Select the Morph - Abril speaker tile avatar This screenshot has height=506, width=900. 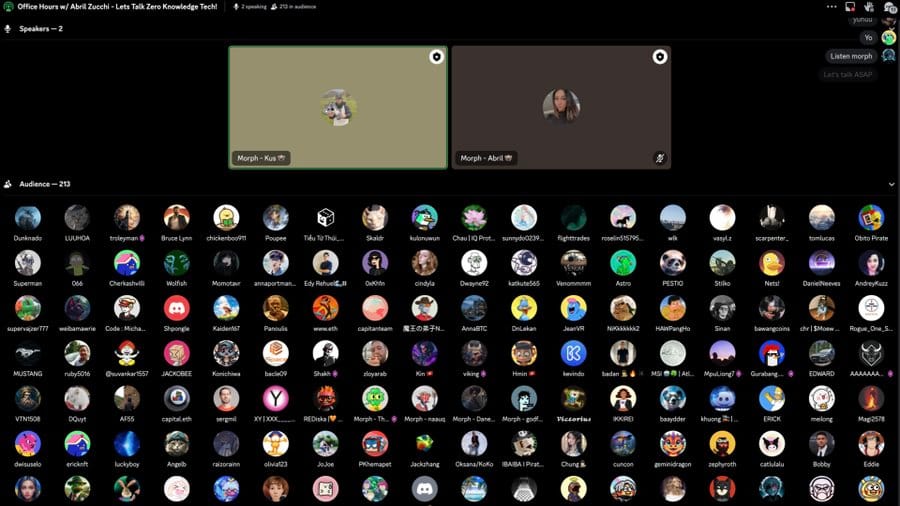pos(561,106)
